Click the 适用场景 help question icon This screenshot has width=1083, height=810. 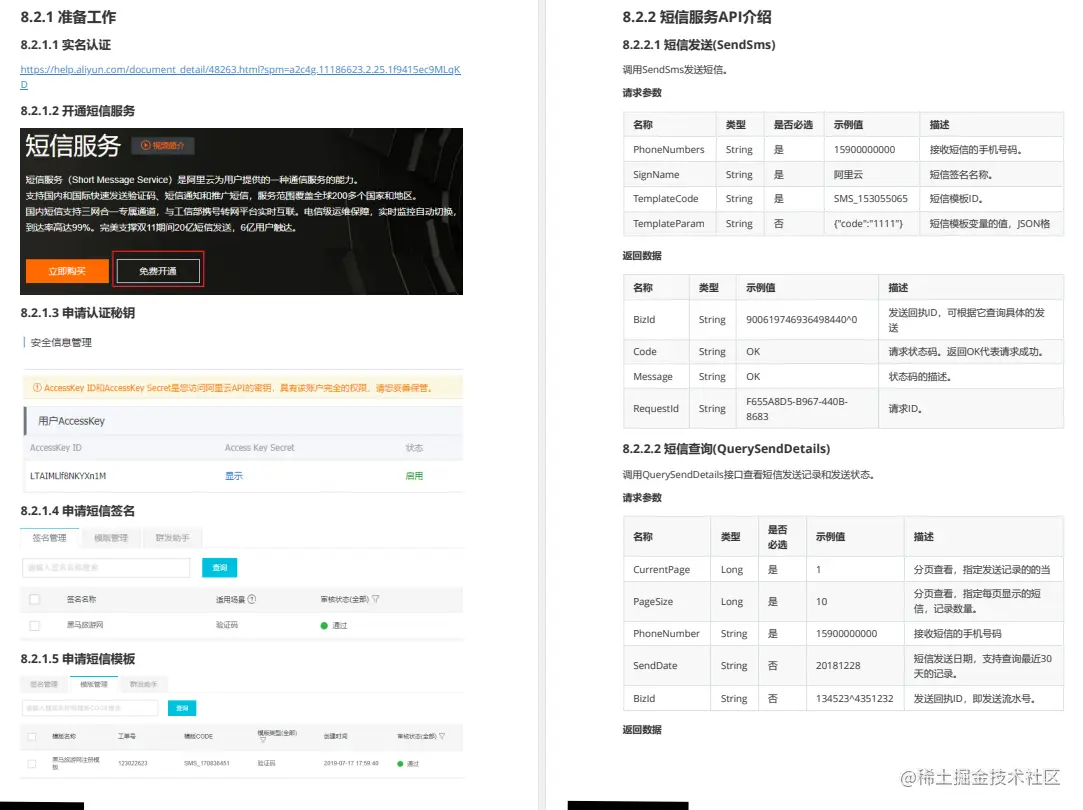click(253, 597)
